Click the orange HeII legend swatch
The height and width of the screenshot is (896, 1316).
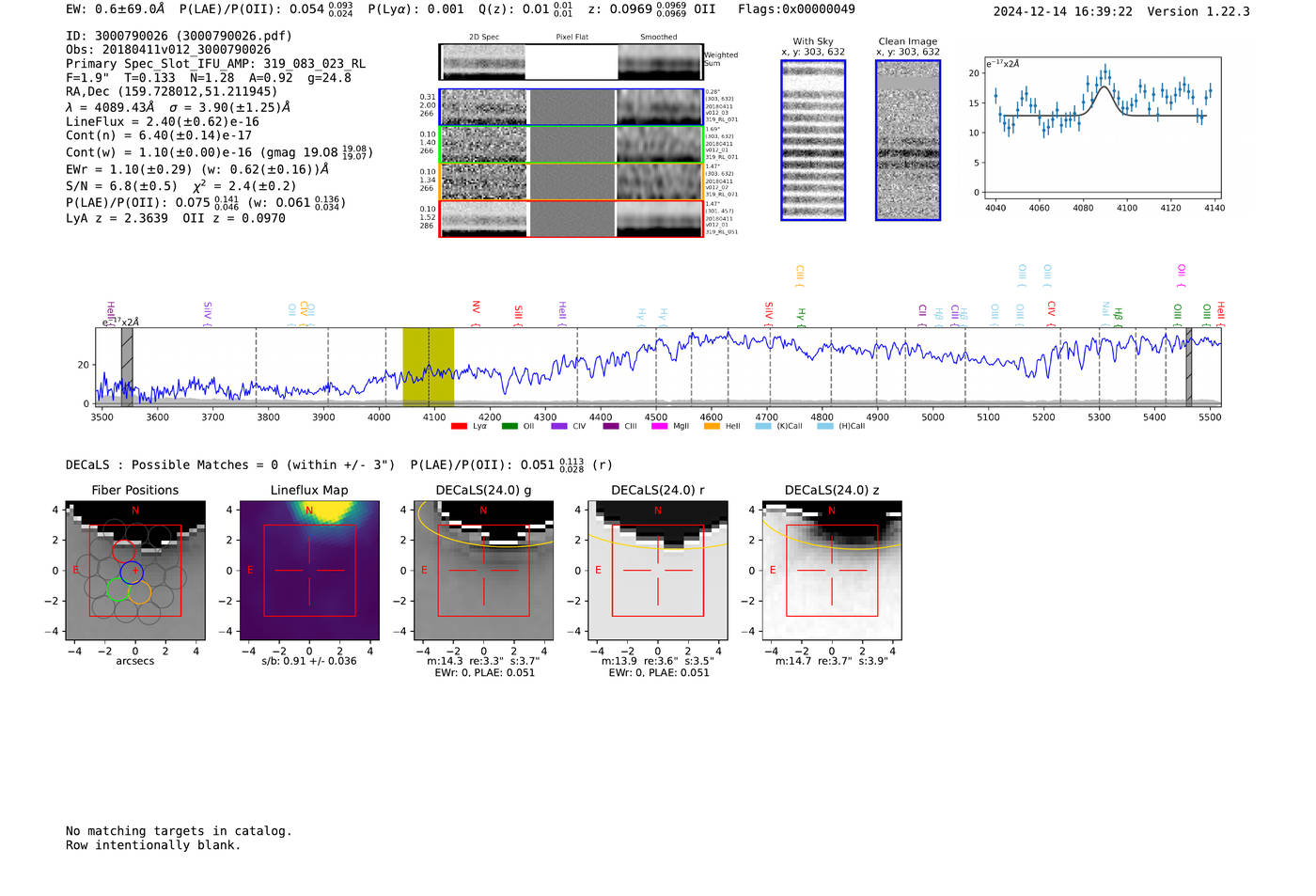pyautogui.click(x=712, y=426)
